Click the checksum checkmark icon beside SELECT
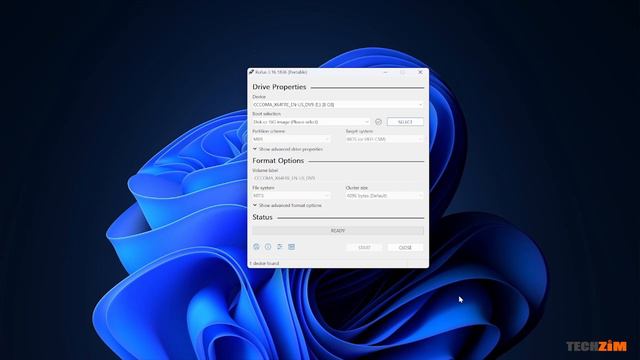640x360 pixels. (378, 122)
